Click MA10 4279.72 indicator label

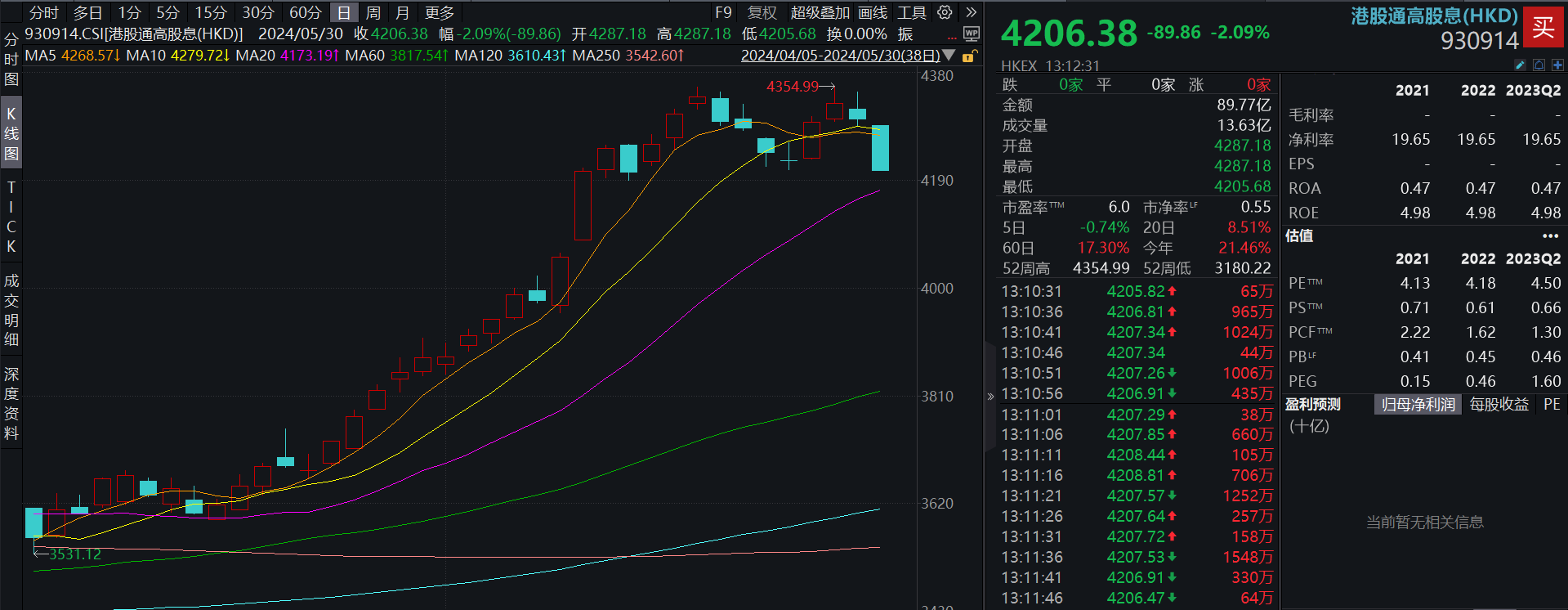click(x=178, y=56)
